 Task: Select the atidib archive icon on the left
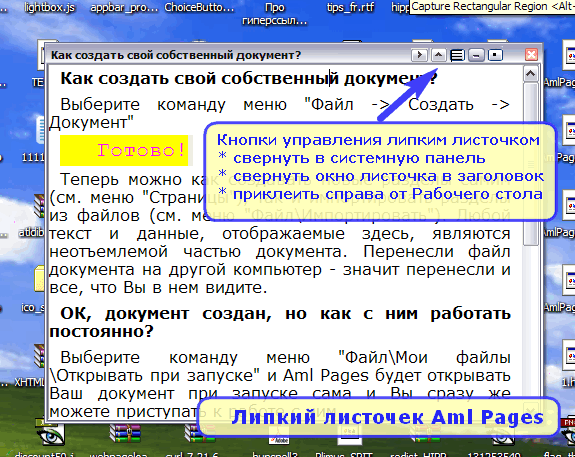tap(40, 206)
